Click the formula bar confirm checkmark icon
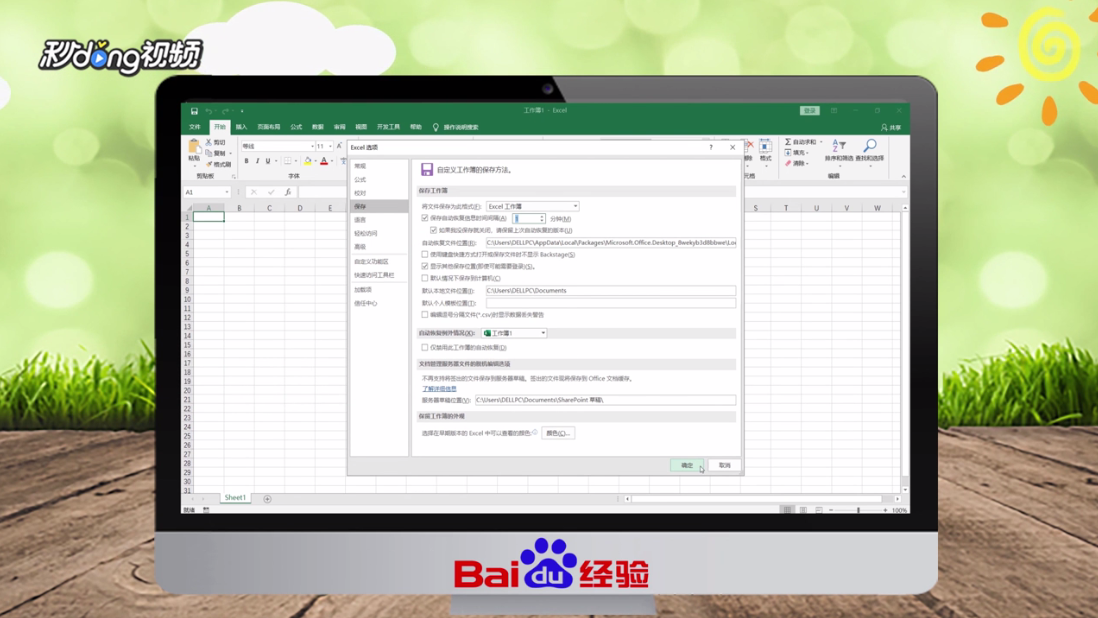 [x=271, y=192]
